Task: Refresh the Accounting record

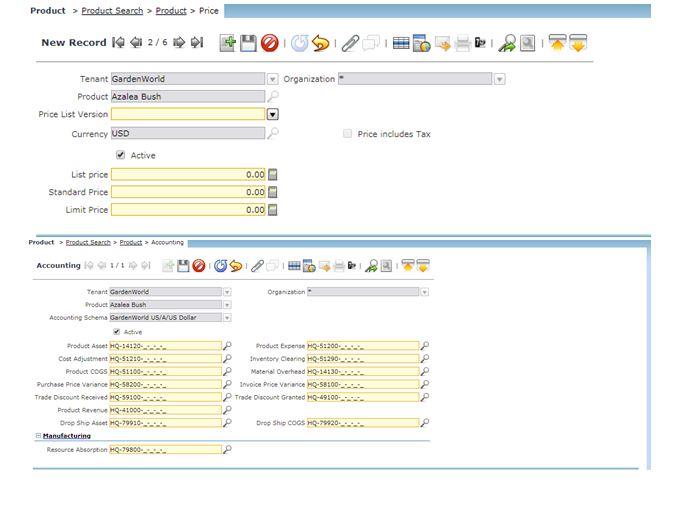Action: 221,266
